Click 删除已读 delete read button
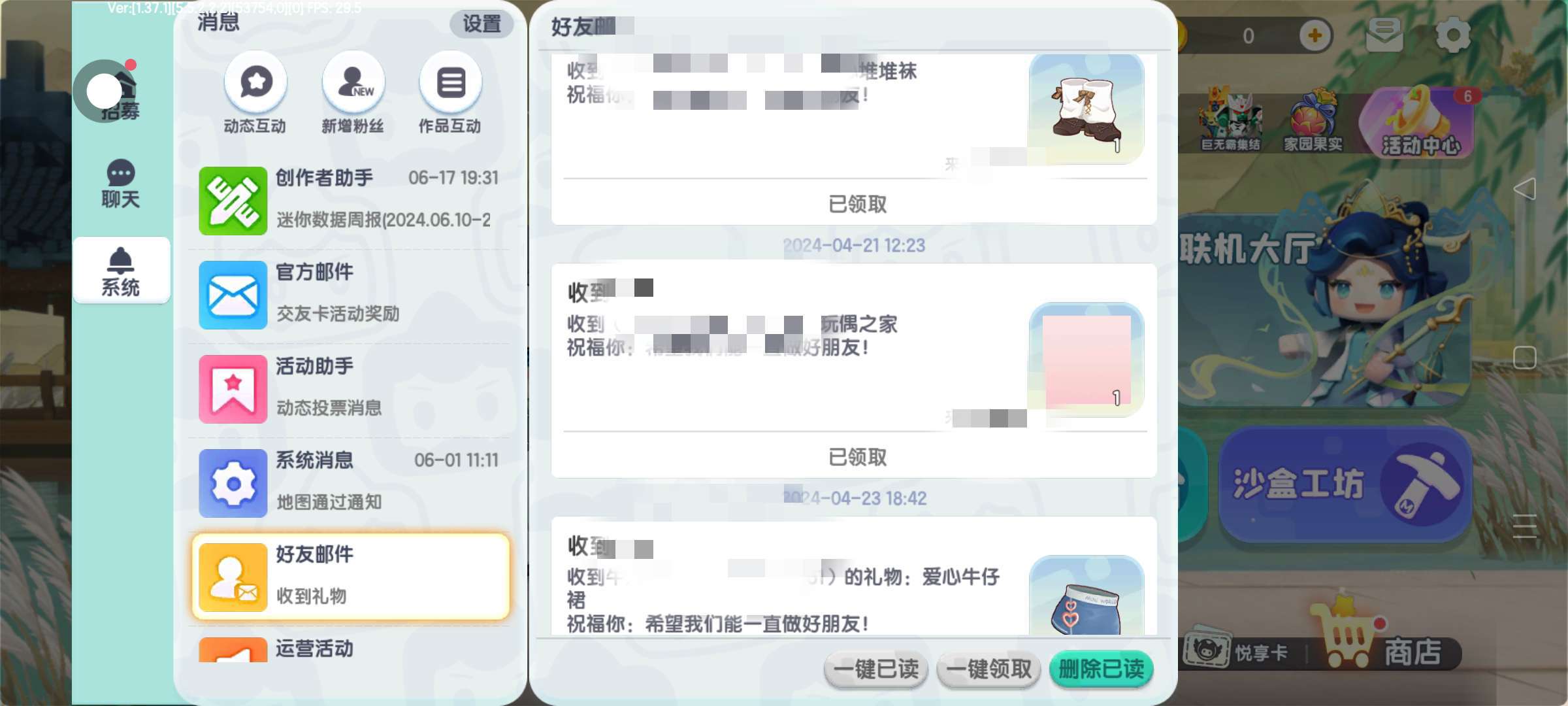The height and width of the screenshot is (706, 1568). click(x=1101, y=669)
